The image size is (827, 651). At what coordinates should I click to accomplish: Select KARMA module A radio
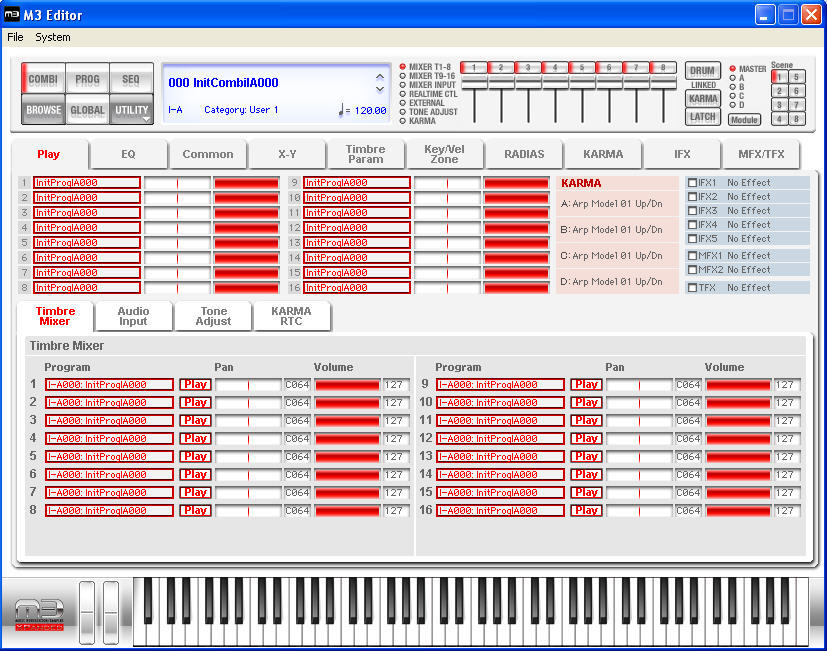[x=733, y=78]
